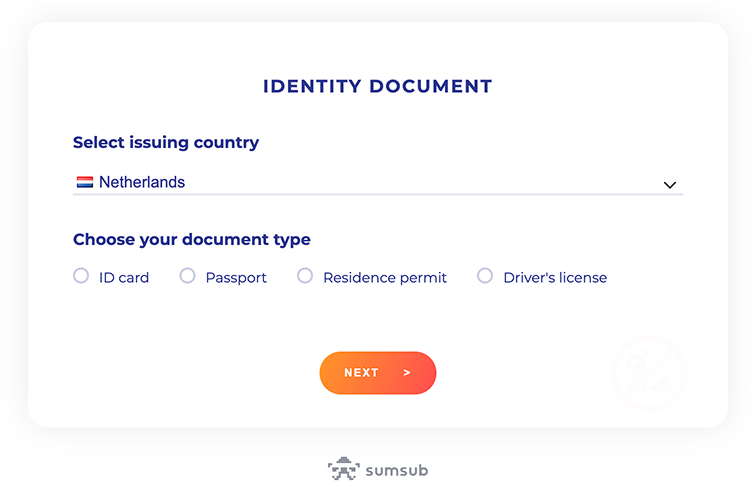Open the country selector showing Netherlands text
The width and height of the screenshot is (756, 492).
(x=142, y=182)
